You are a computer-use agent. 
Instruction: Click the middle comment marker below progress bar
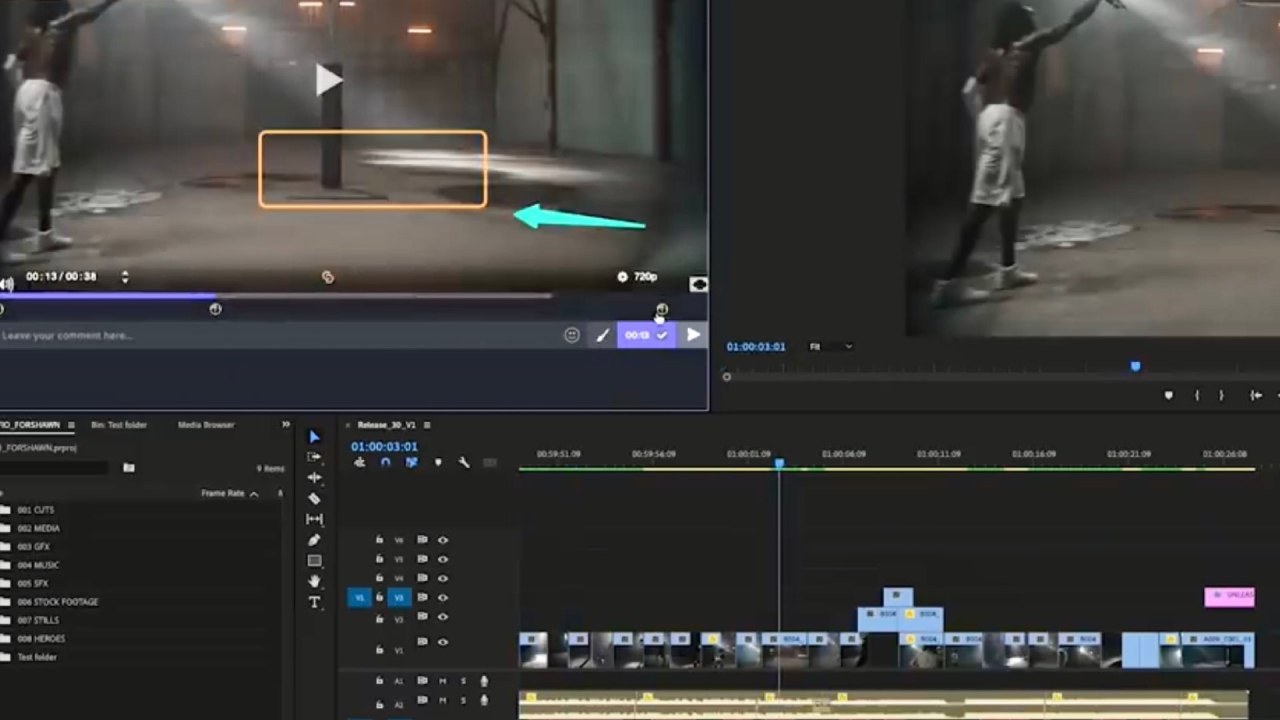[215, 309]
